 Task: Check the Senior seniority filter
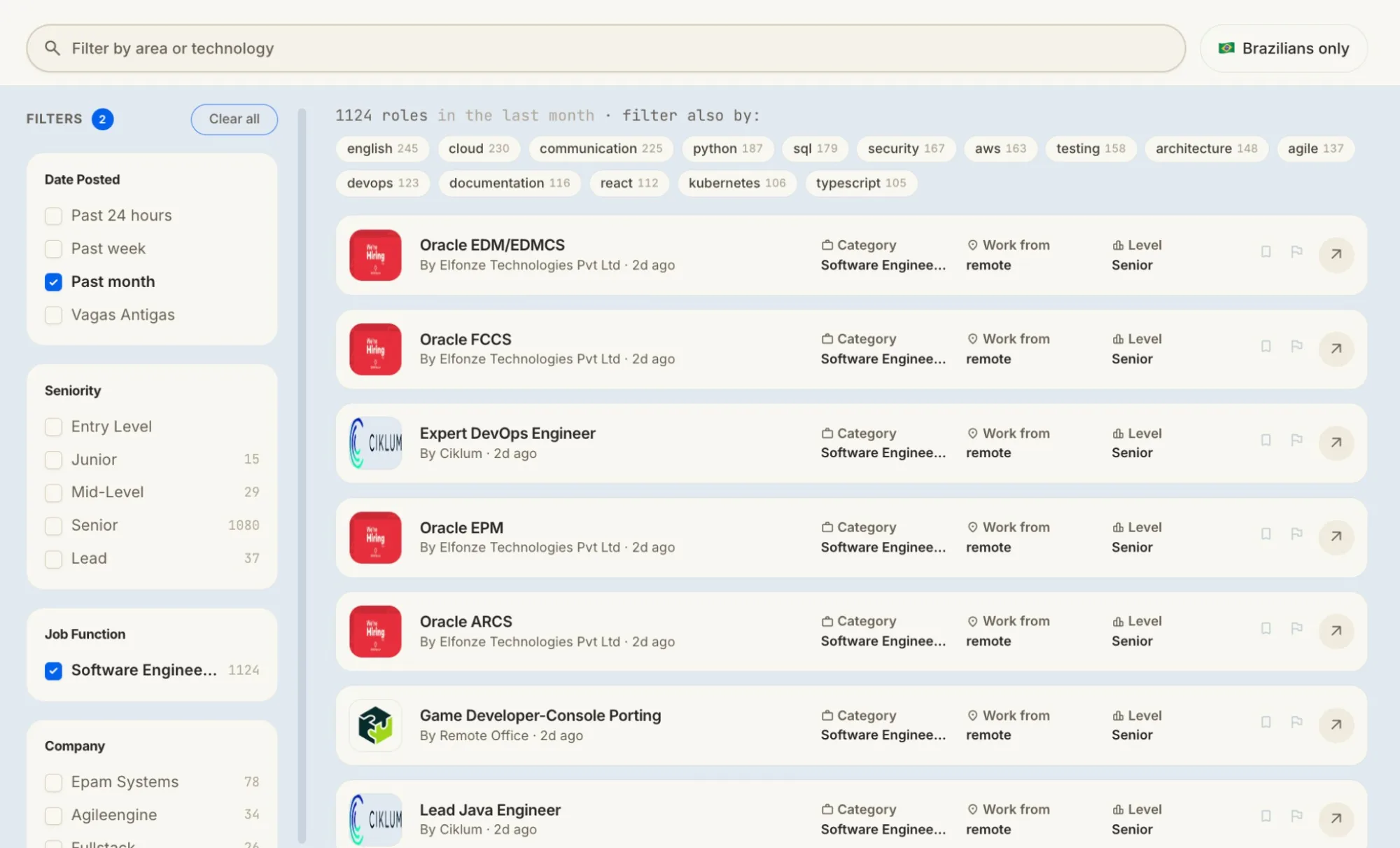53,526
